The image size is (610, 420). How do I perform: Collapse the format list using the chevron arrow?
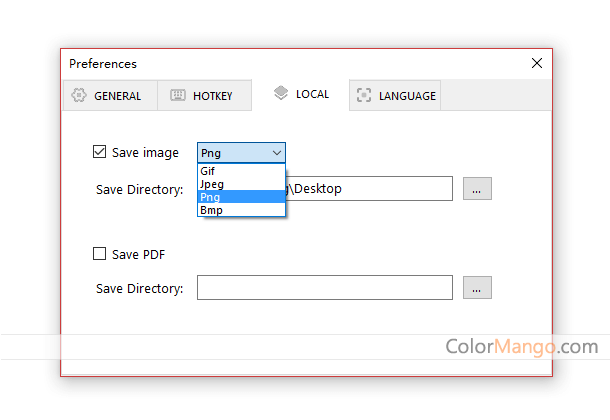coord(276,153)
